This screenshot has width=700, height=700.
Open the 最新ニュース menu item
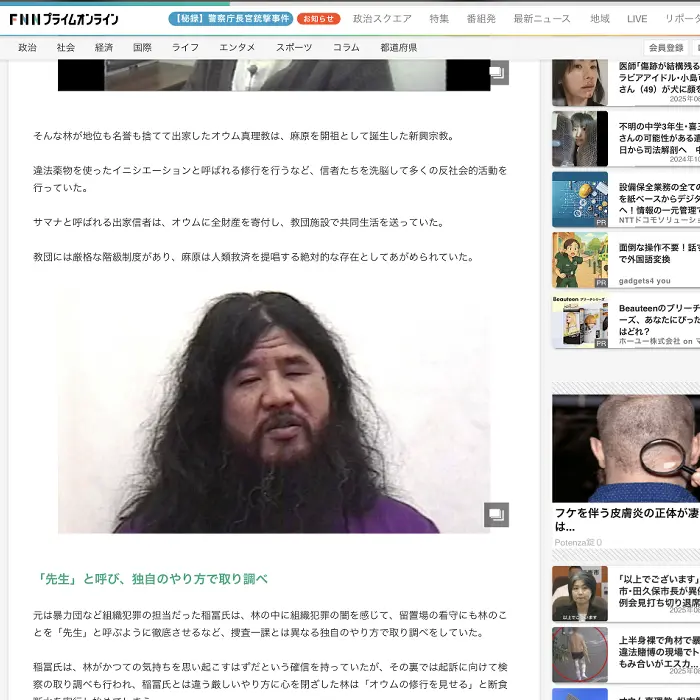(x=542, y=19)
